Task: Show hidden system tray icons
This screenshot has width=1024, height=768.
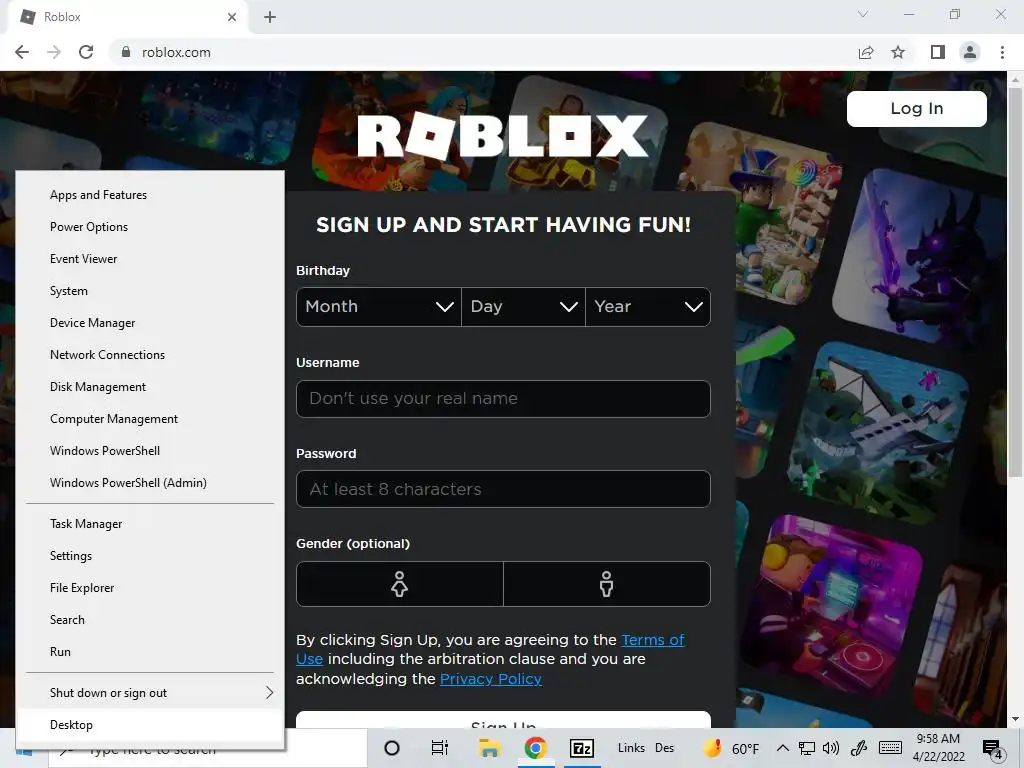Action: pyautogui.click(x=782, y=748)
